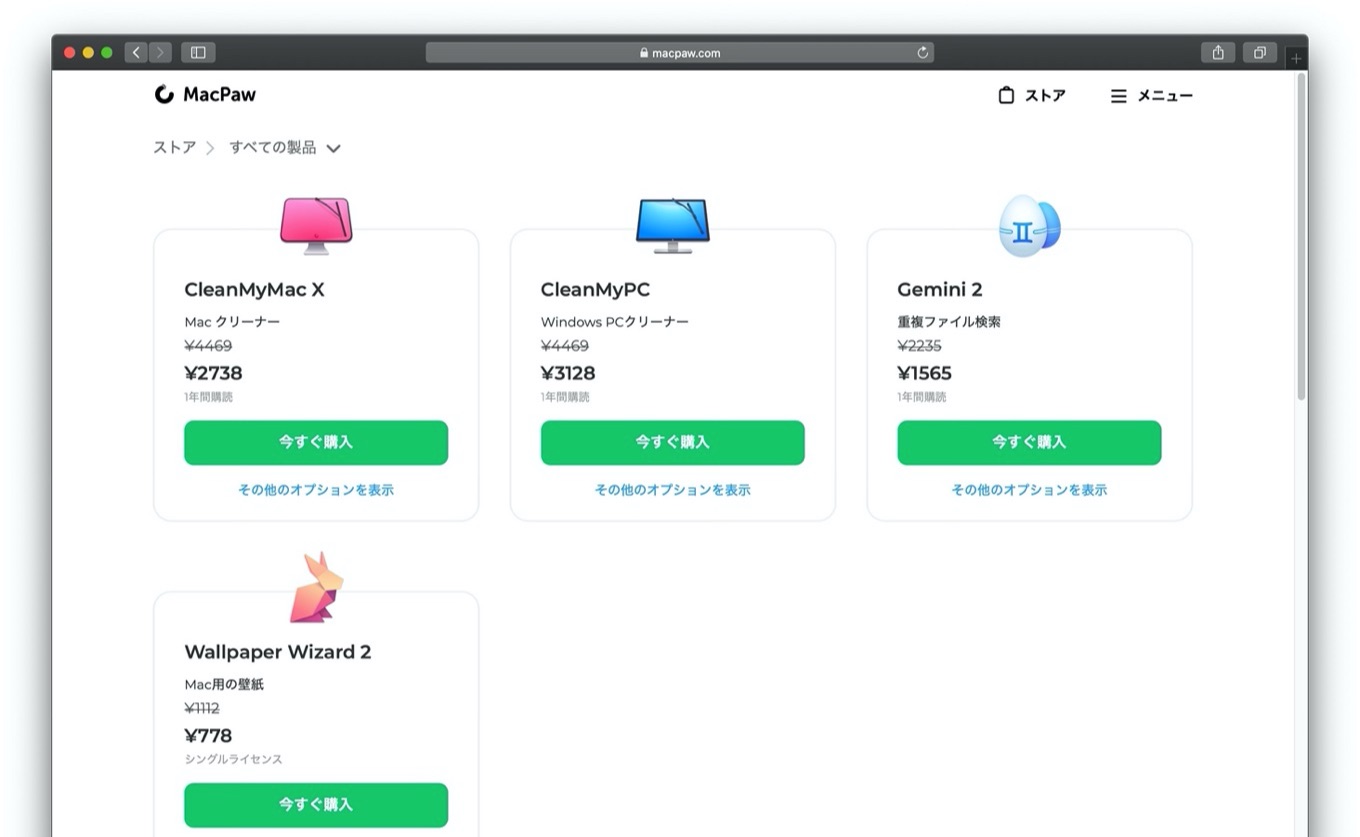Click the CleanMyPC blue monitor icon

pos(673,225)
